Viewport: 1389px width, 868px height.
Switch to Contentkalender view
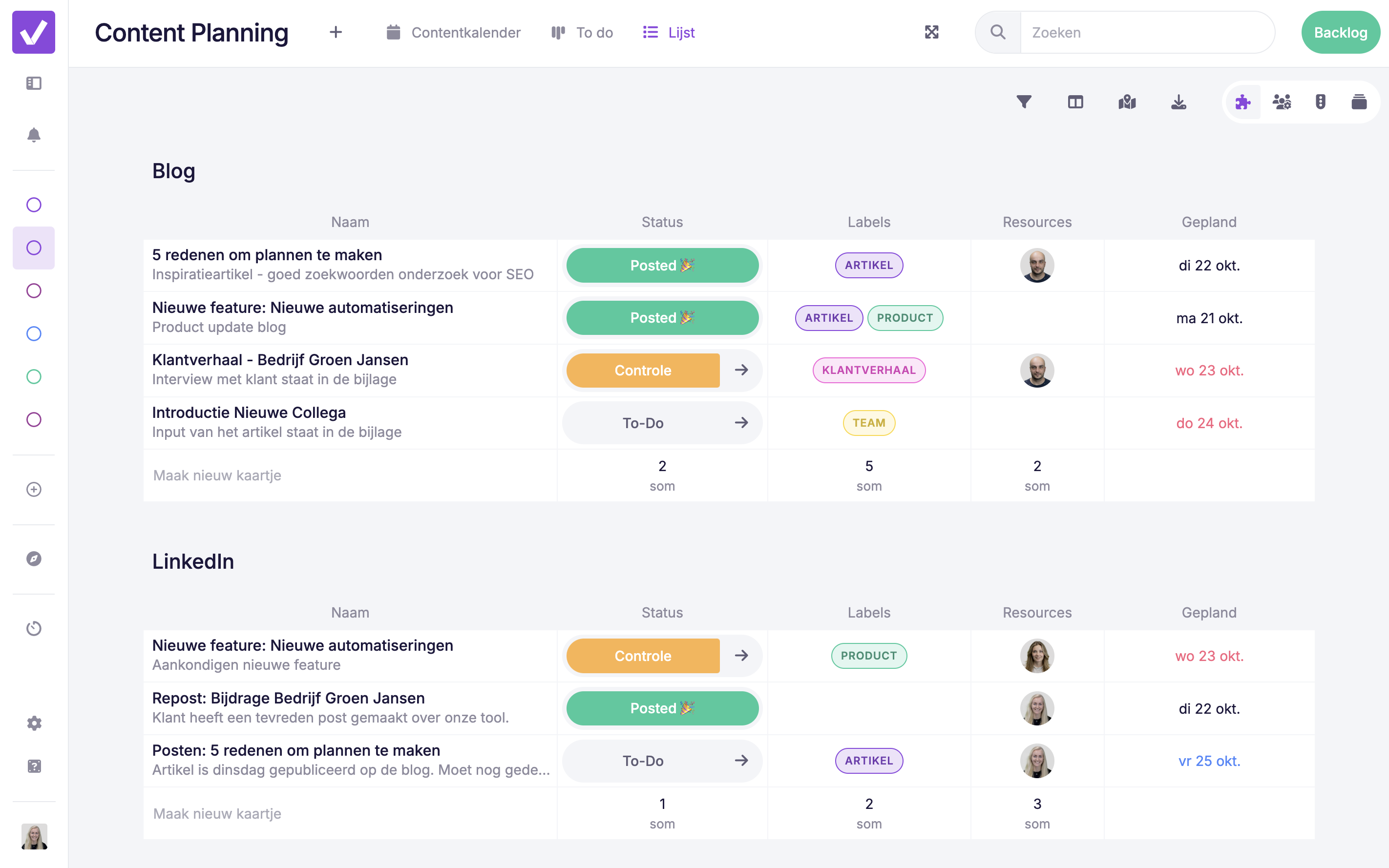[x=454, y=32]
